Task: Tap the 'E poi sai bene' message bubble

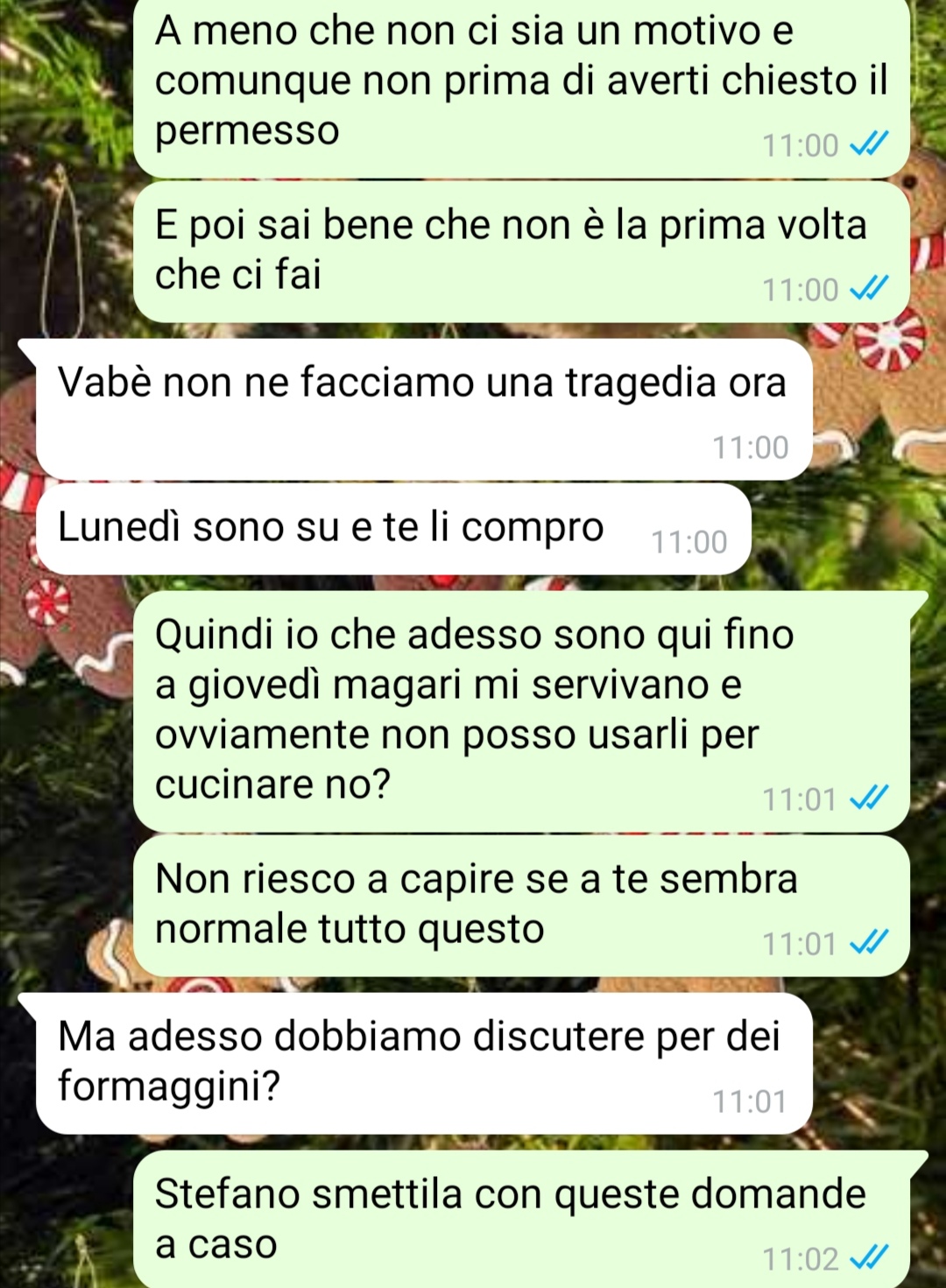Action: tap(522, 252)
